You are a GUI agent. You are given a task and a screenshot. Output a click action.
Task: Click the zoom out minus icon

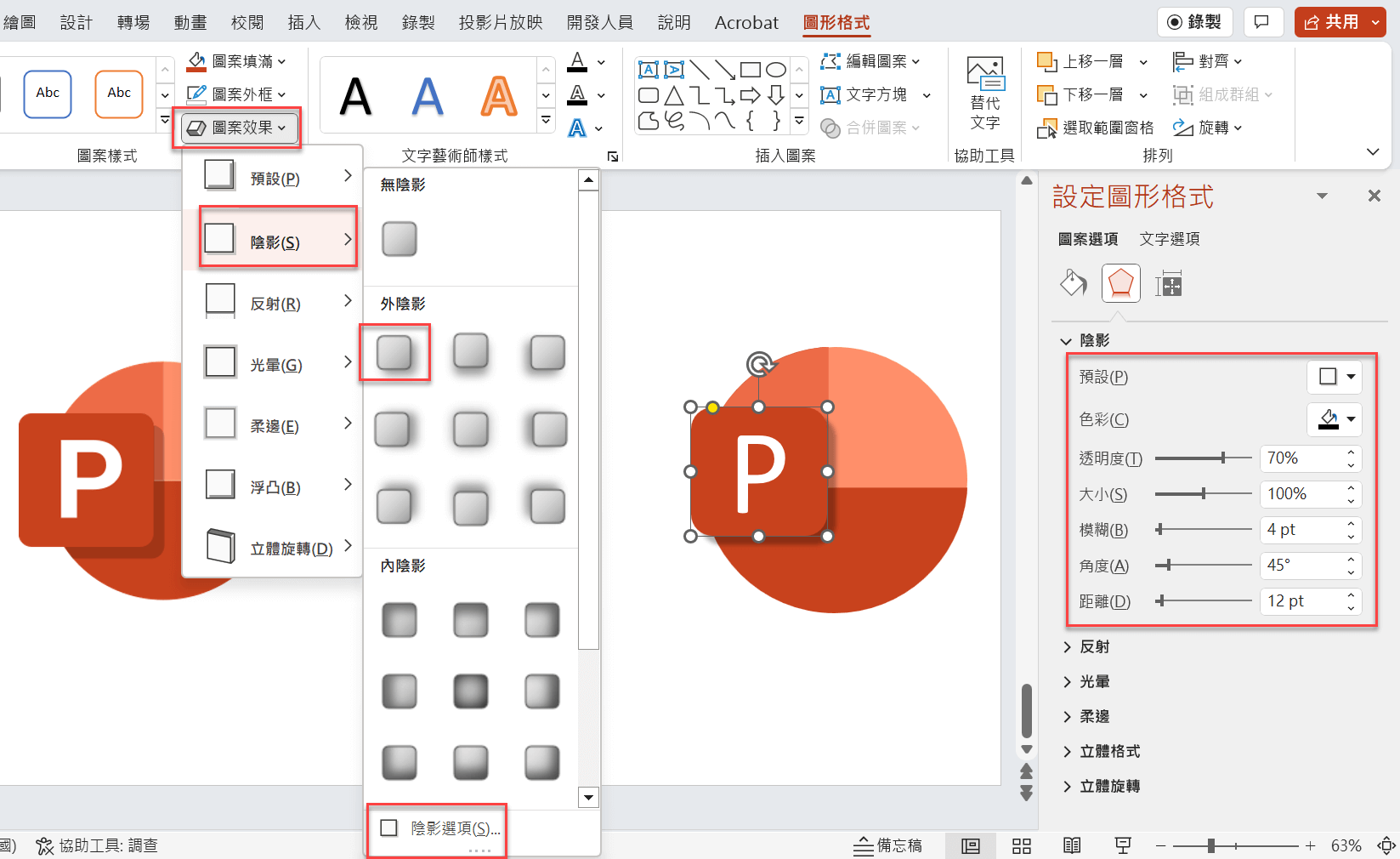click(1161, 846)
